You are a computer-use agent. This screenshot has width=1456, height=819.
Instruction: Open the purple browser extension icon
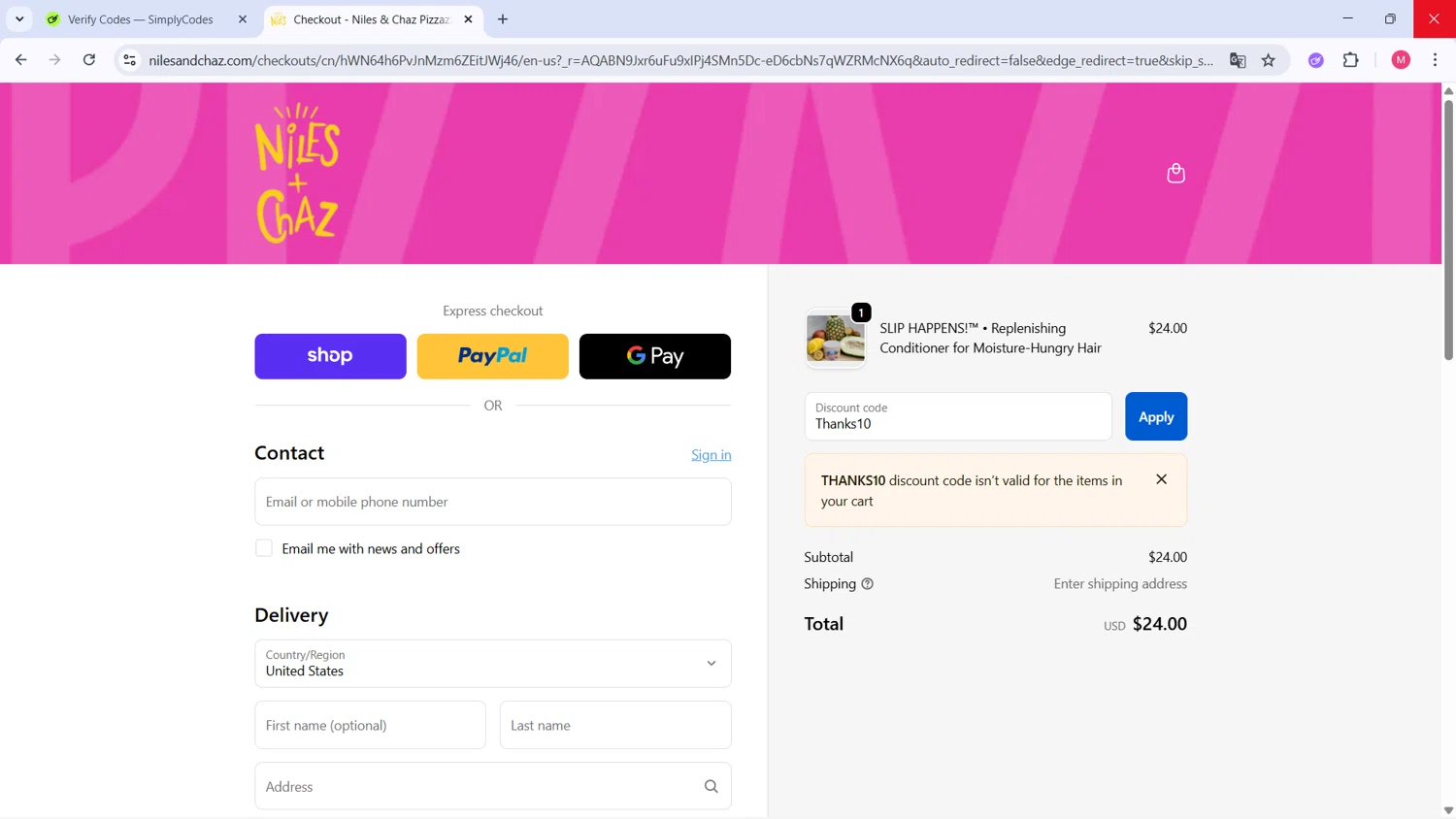pos(1316,60)
